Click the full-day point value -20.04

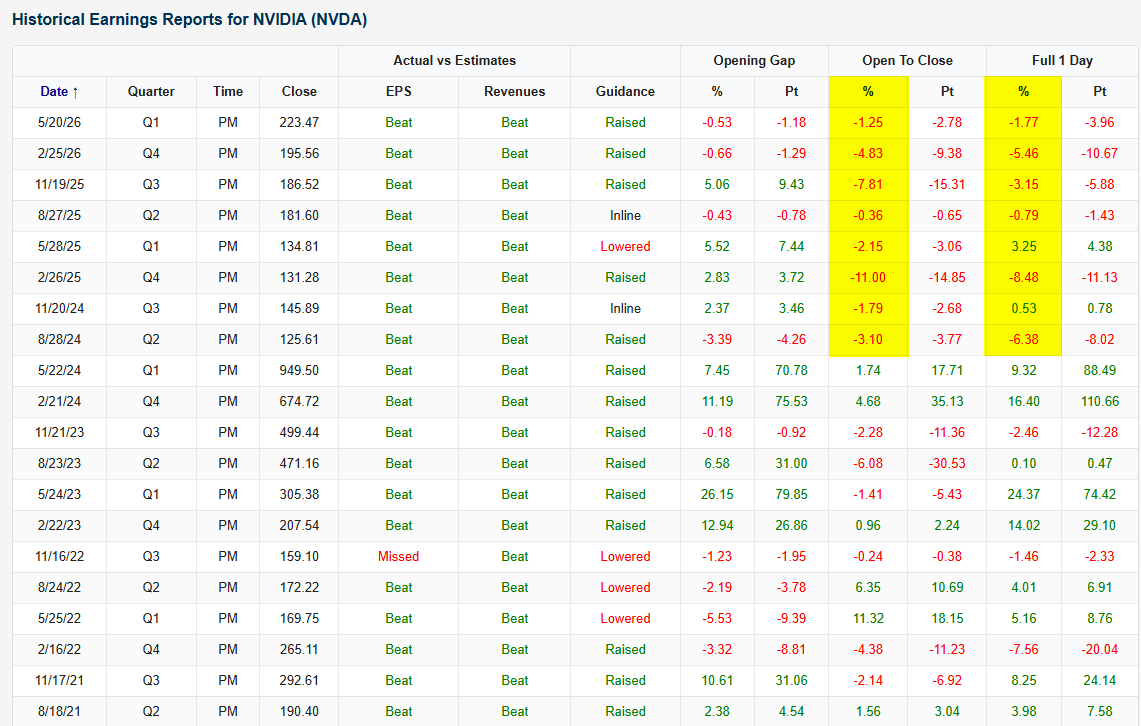click(x=1100, y=650)
